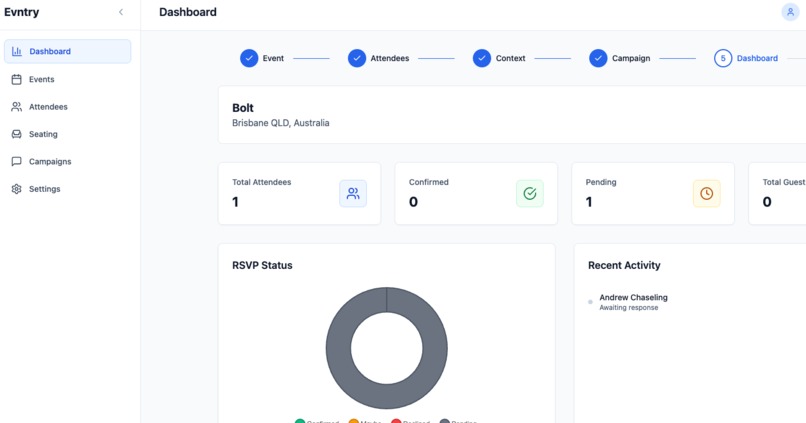Select the Context step checkmark circle

482,58
